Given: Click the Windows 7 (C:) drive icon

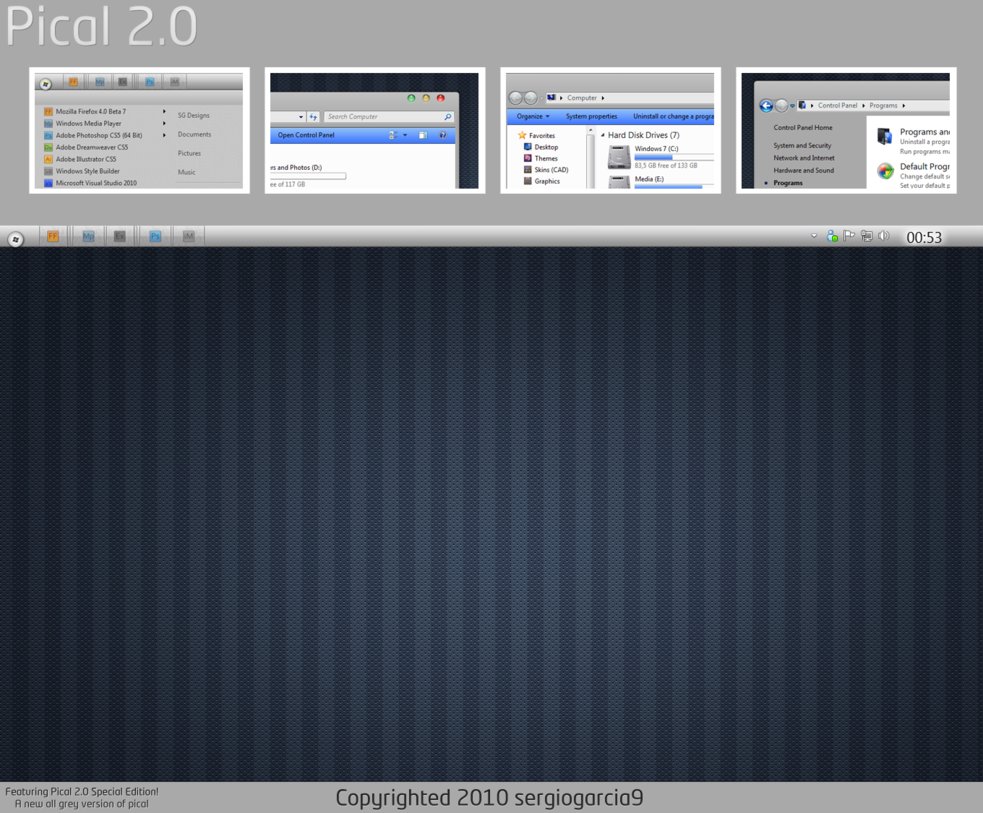Looking at the screenshot, I should click(619, 156).
